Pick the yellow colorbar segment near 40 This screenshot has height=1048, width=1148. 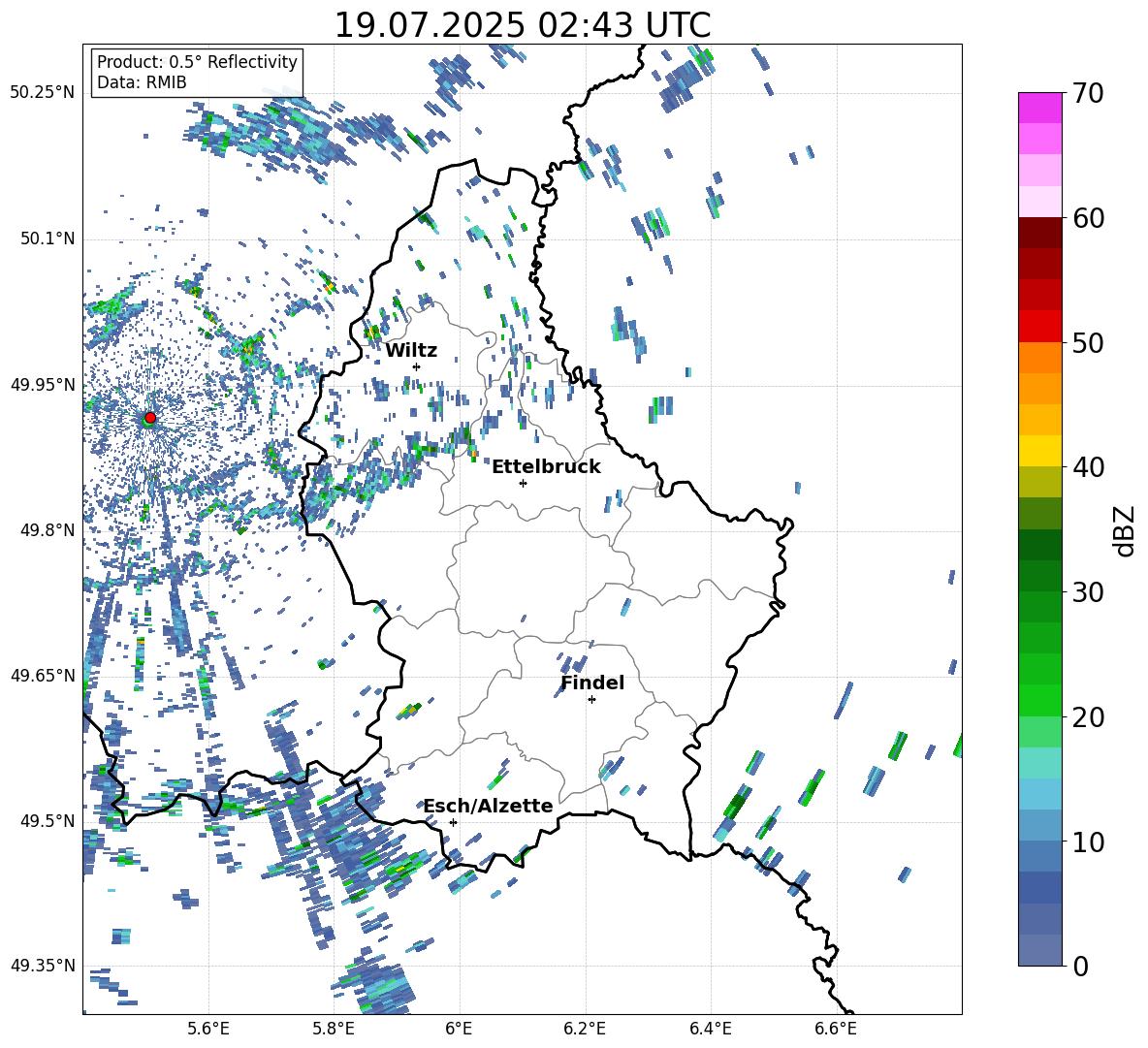tap(1039, 451)
